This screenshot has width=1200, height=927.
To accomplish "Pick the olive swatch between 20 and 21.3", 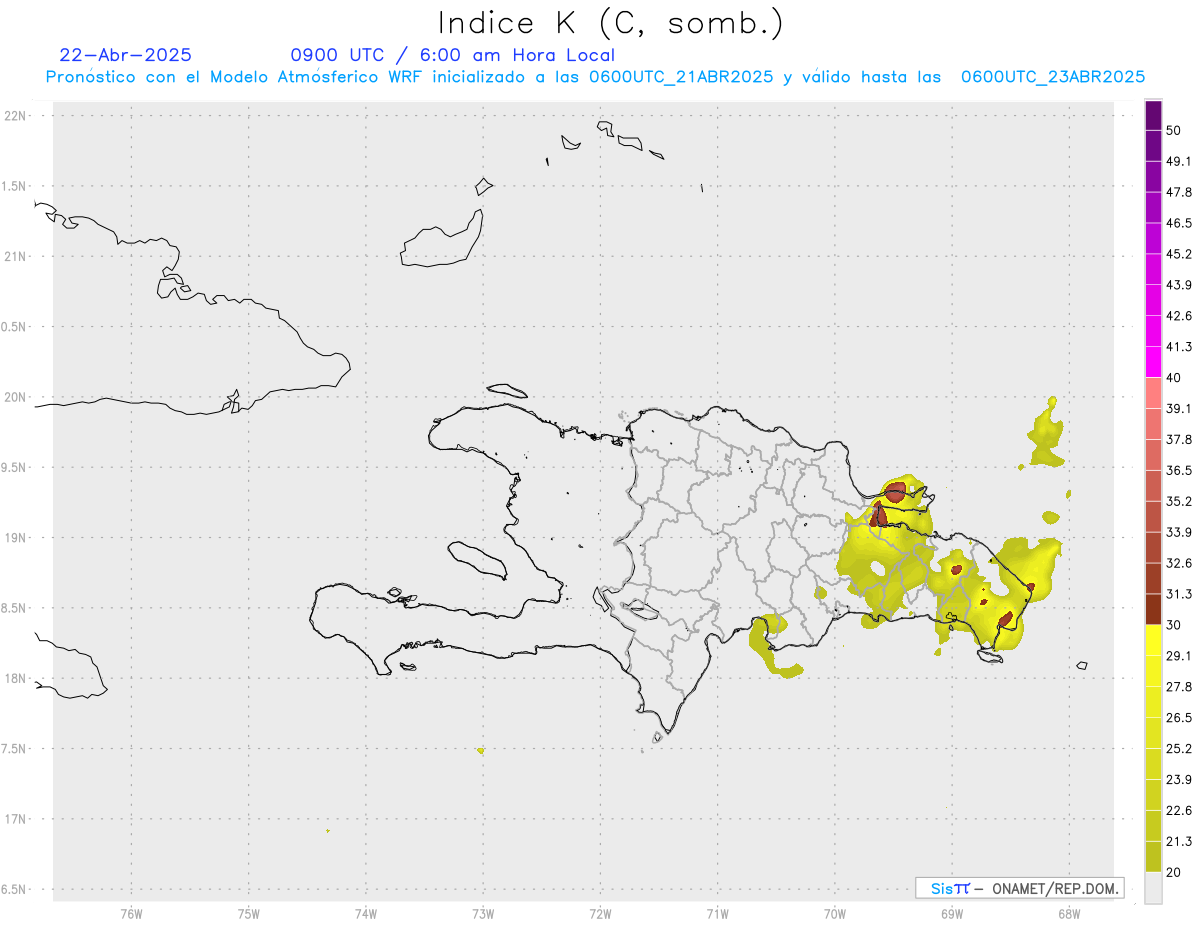I will pos(1153,857).
